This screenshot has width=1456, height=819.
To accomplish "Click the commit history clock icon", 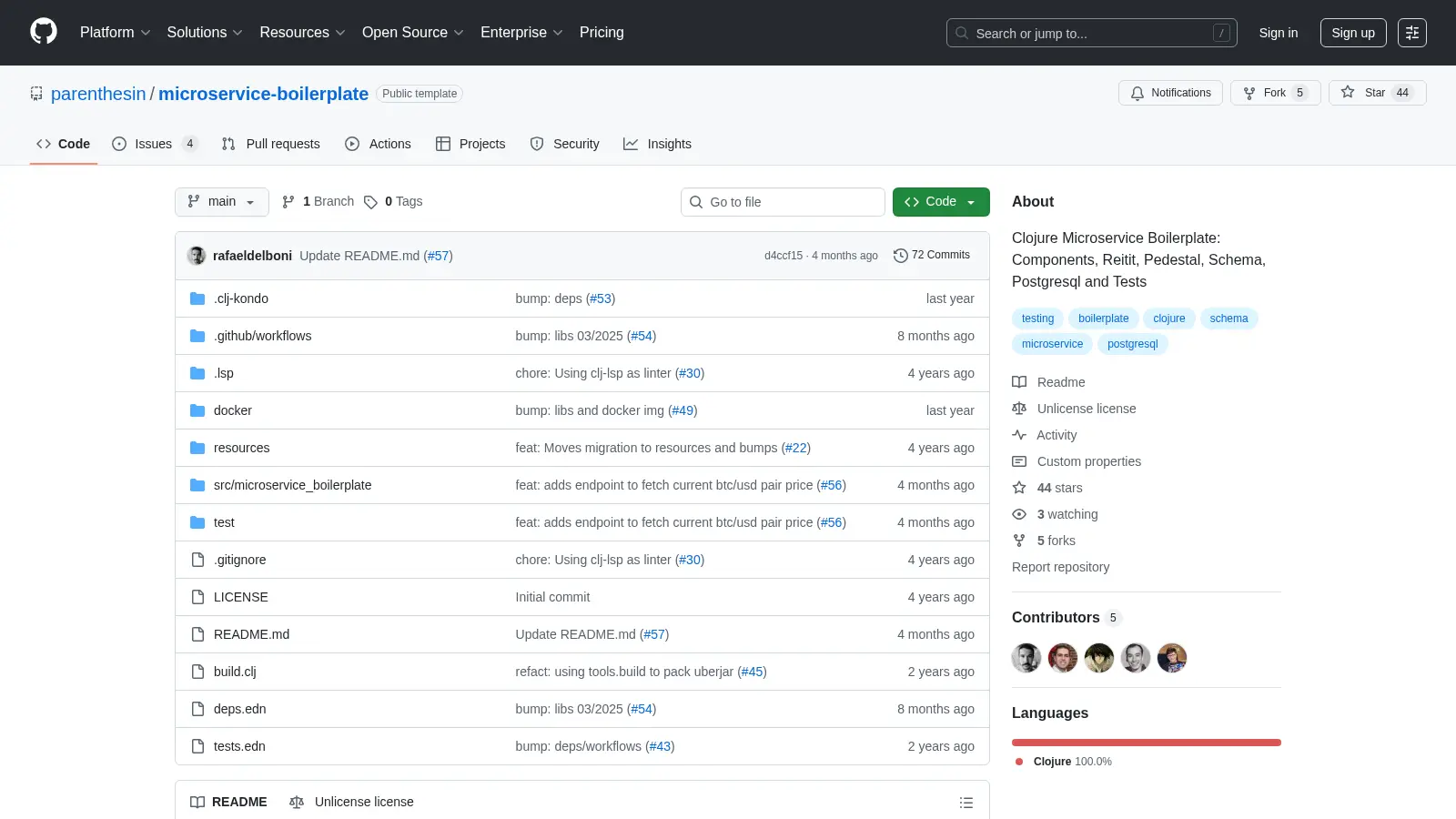I will 901,256.
